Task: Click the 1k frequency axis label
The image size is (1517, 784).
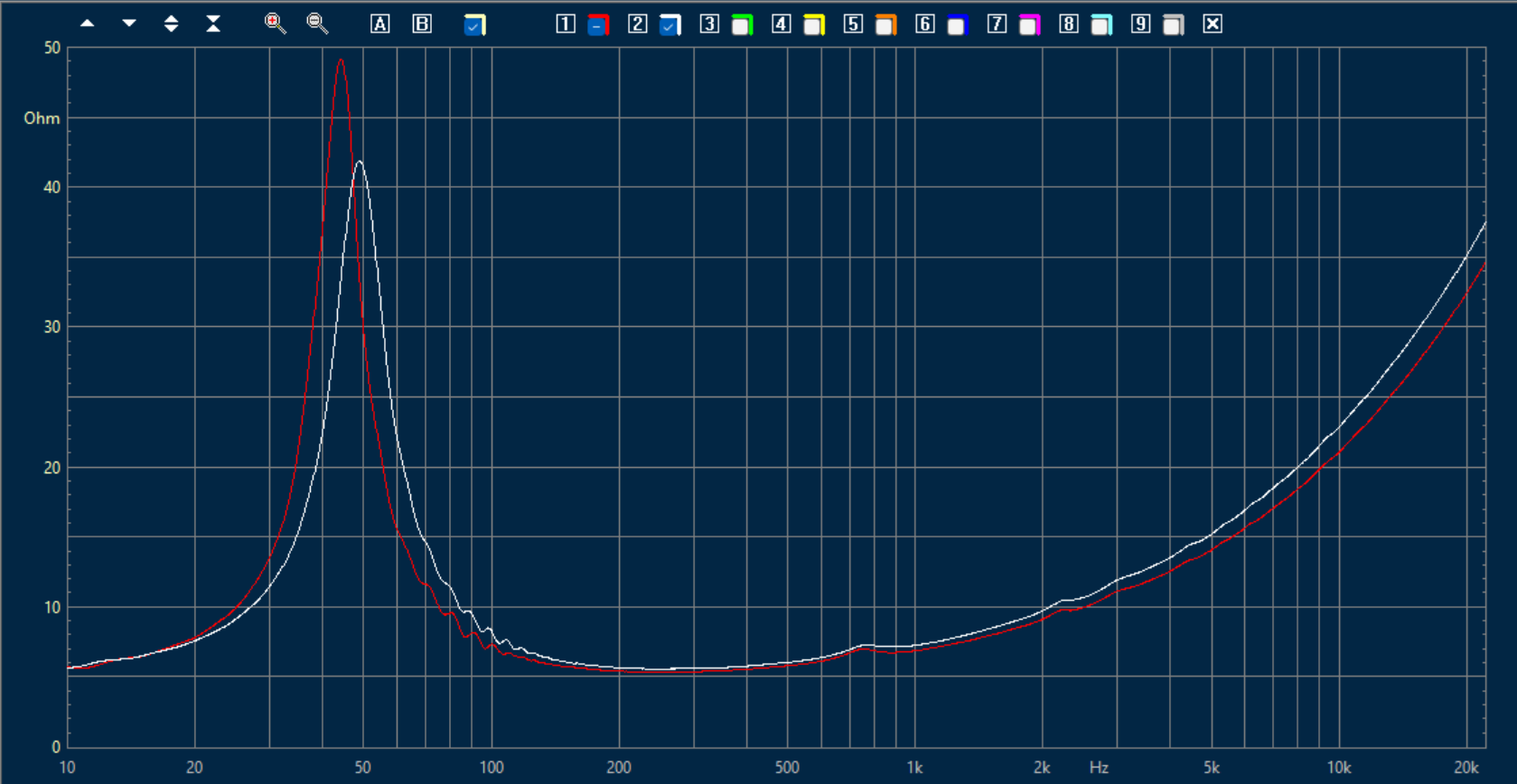Action: [x=914, y=768]
